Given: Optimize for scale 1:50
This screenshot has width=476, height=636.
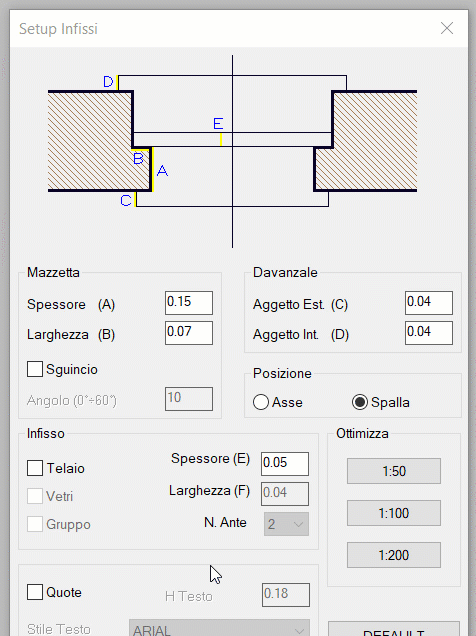Looking at the screenshot, I should (x=394, y=471).
